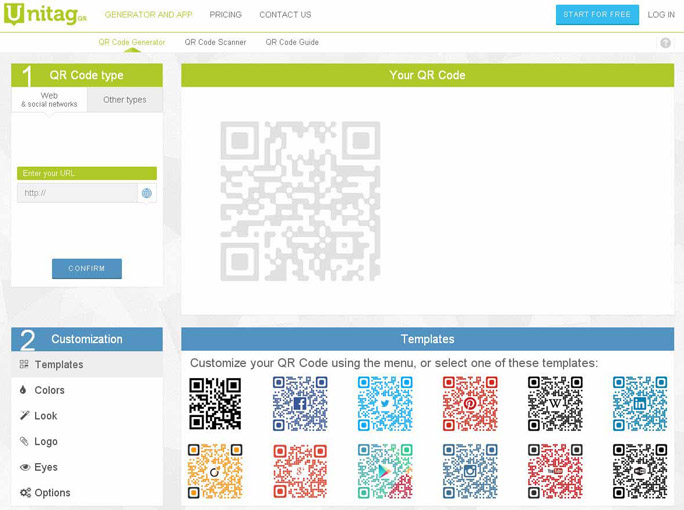Open the Options customization section
This screenshot has height=510, width=684.
[x=87, y=493]
